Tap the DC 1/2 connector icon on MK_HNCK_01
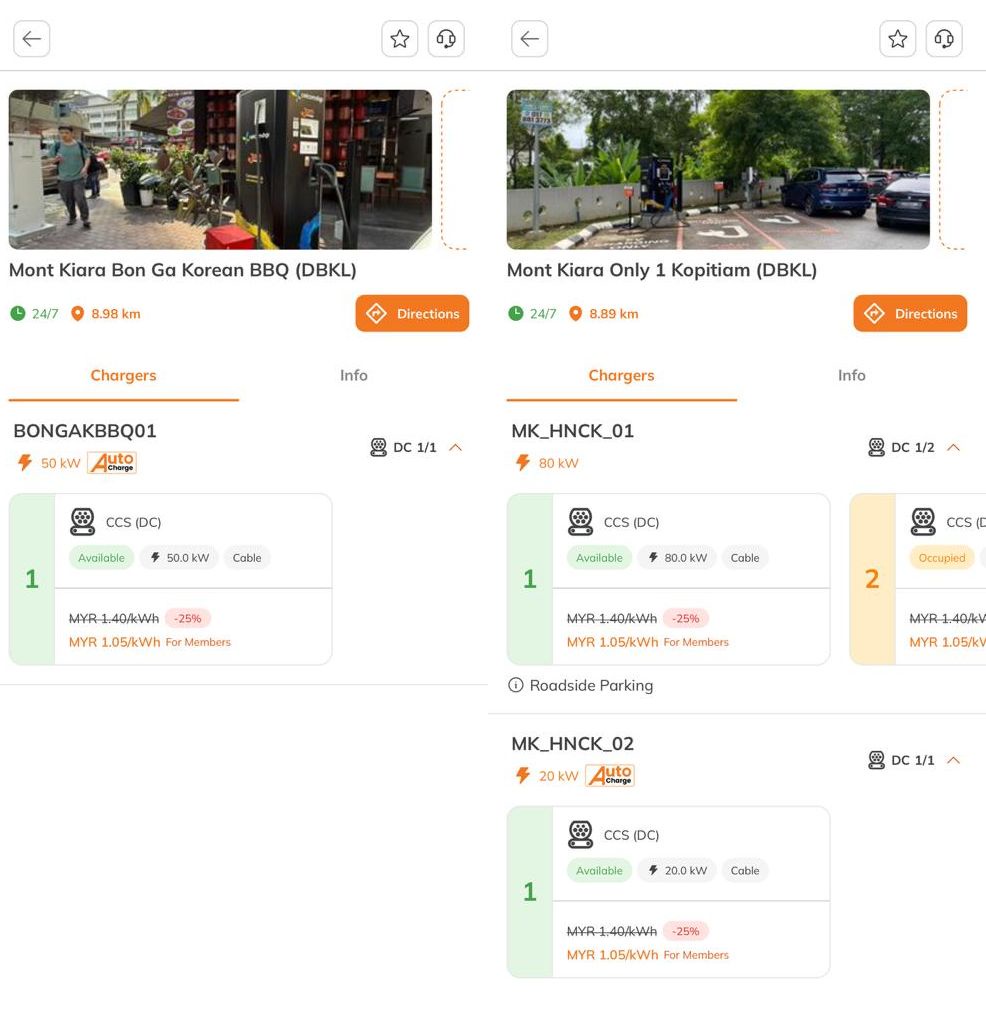 click(x=876, y=447)
